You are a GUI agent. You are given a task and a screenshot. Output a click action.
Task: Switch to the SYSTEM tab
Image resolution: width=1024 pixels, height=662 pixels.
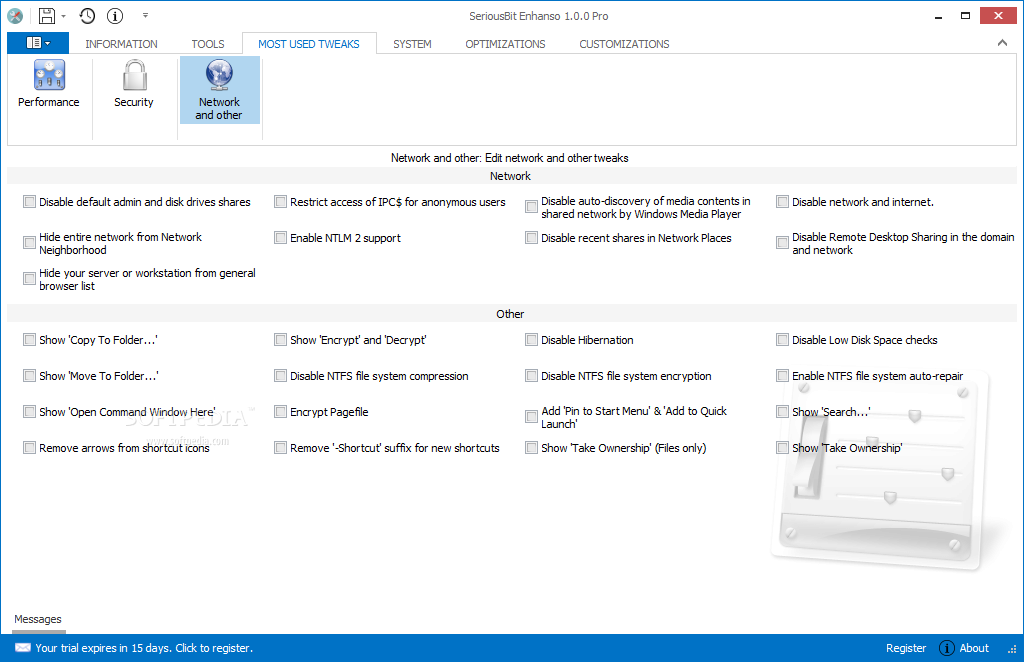(x=412, y=44)
